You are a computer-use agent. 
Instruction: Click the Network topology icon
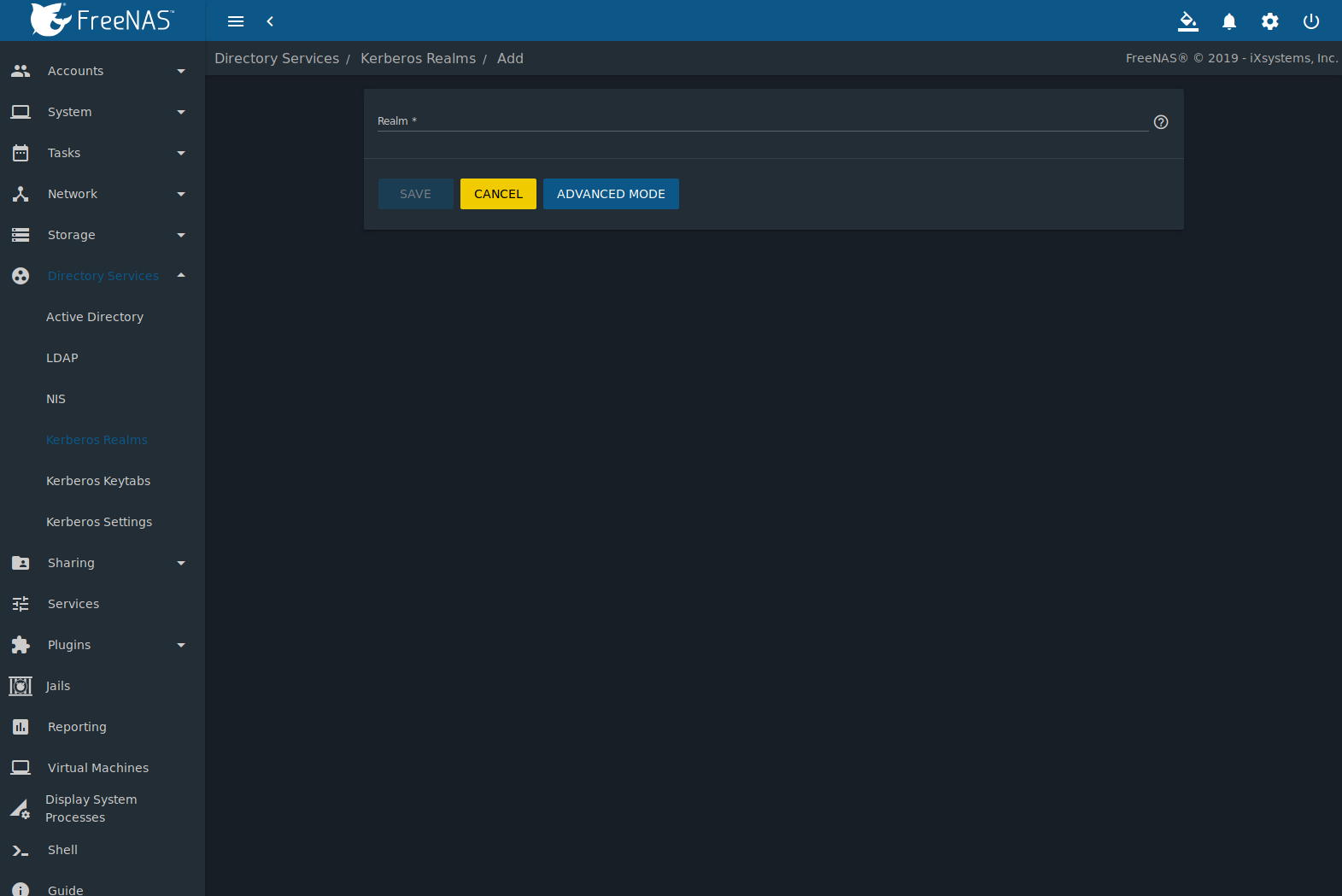click(21, 194)
